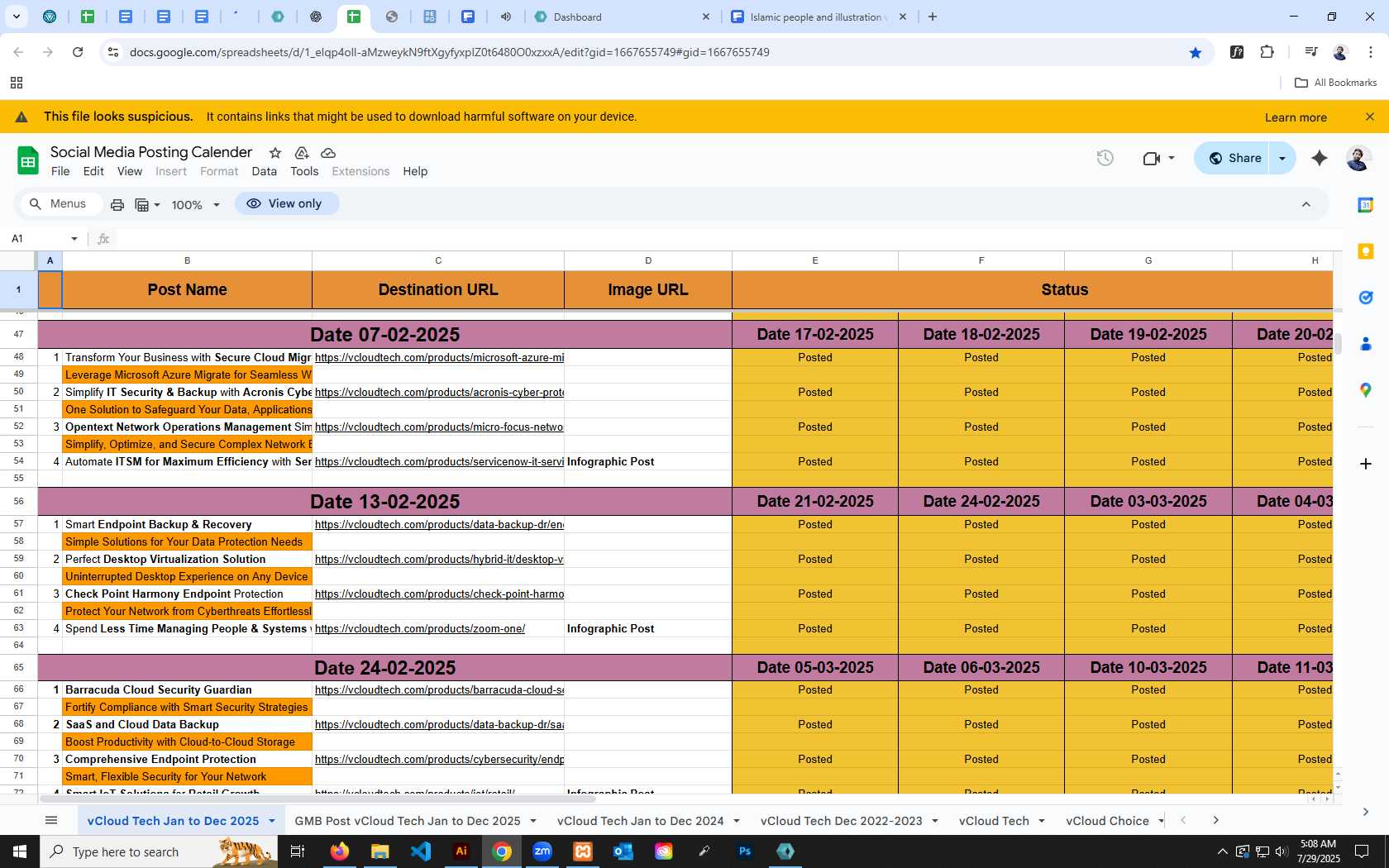Viewport: 1389px width, 868px height.
Task: Star the Social Media Posting Calender document
Action: [x=275, y=153]
